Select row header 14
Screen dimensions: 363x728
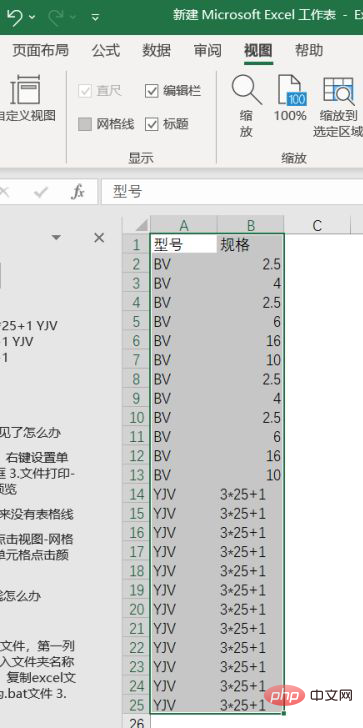coord(136,494)
